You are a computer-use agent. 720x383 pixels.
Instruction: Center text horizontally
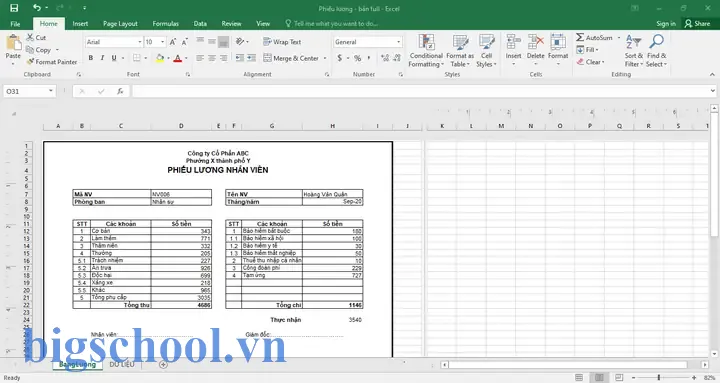coord(212,58)
